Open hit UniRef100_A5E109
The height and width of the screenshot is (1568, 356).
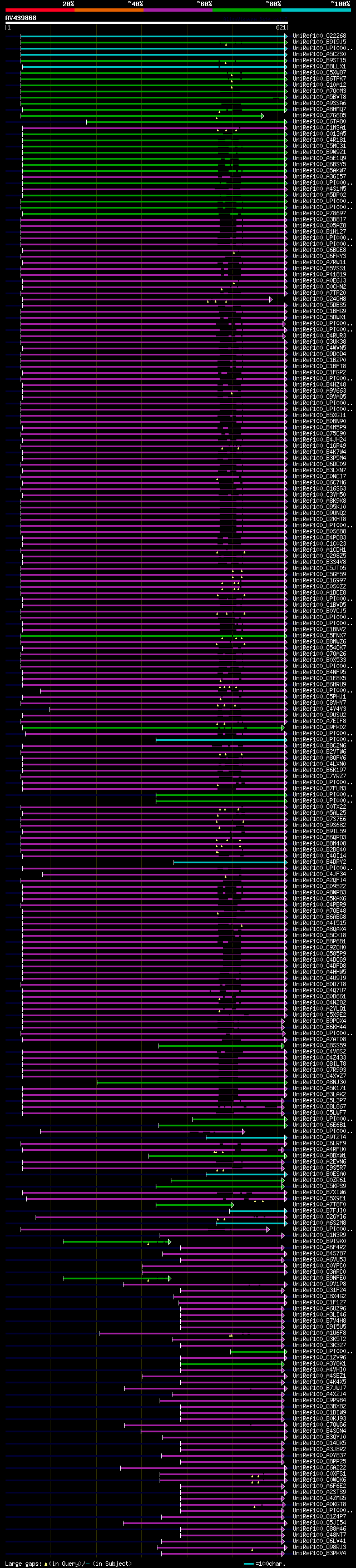[x=319, y=159]
